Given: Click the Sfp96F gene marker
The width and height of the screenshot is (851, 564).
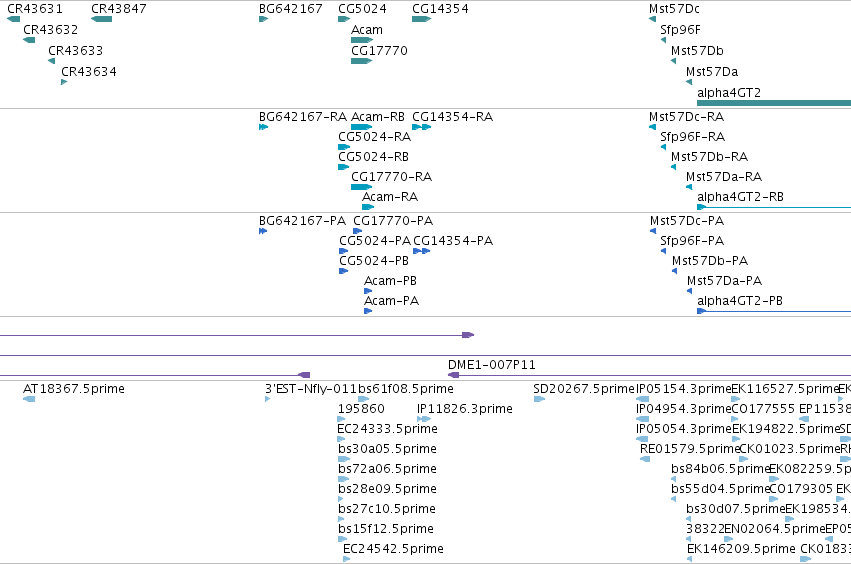Looking at the screenshot, I should (x=663, y=40).
